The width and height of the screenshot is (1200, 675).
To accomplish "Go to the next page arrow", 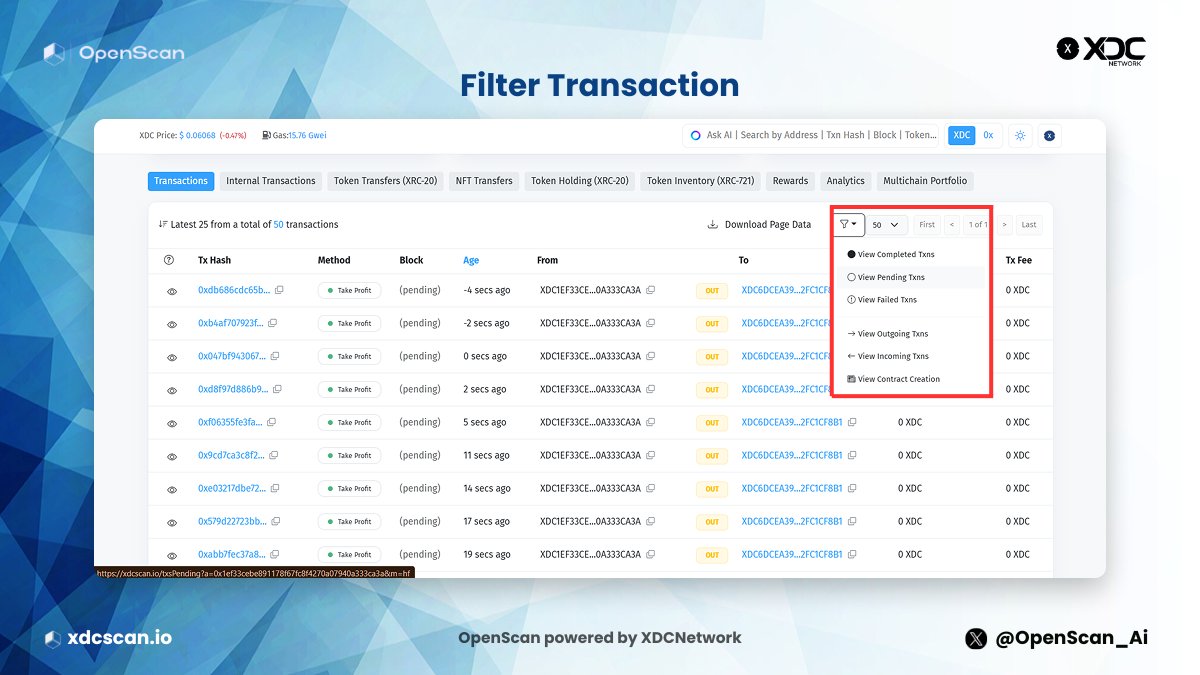I will click(1004, 225).
